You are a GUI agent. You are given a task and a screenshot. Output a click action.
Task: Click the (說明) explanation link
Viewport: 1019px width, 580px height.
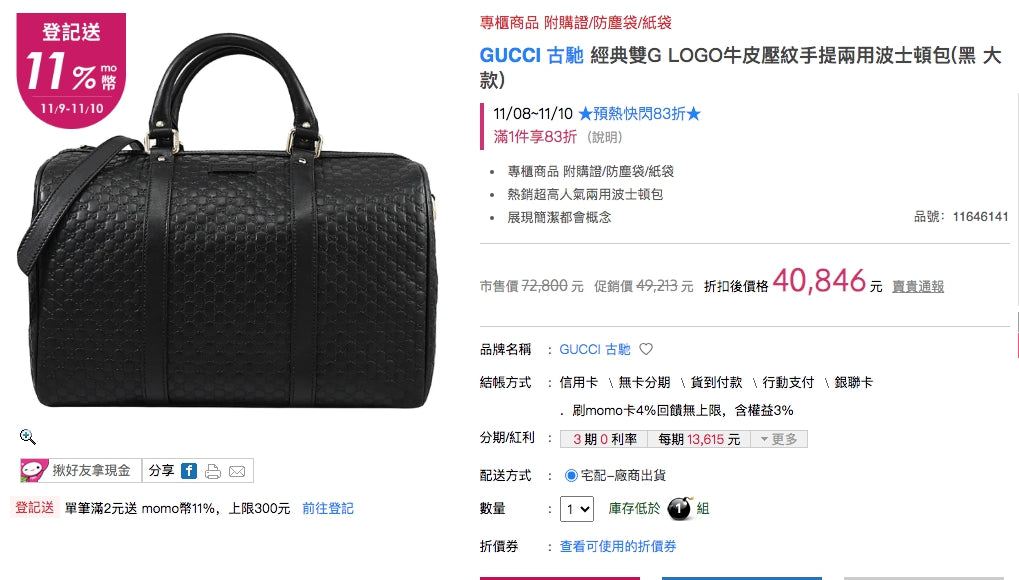(604, 137)
